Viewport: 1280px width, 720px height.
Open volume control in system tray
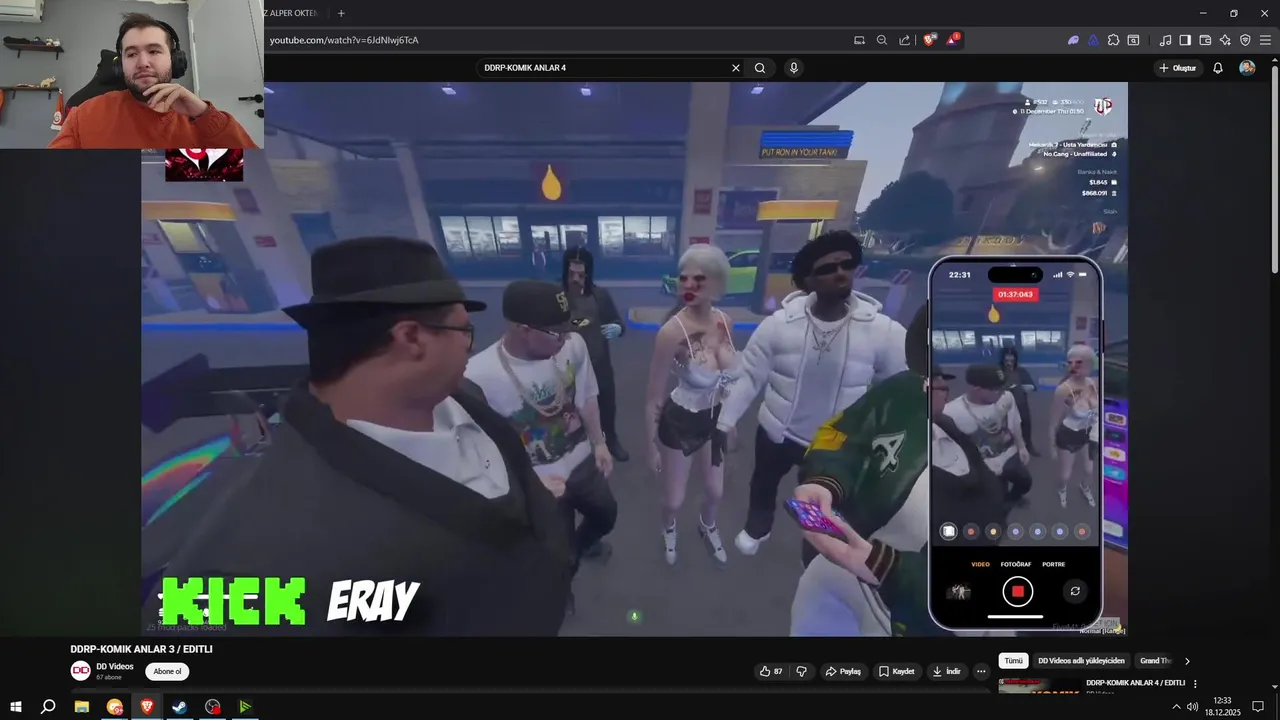tap(1192, 707)
